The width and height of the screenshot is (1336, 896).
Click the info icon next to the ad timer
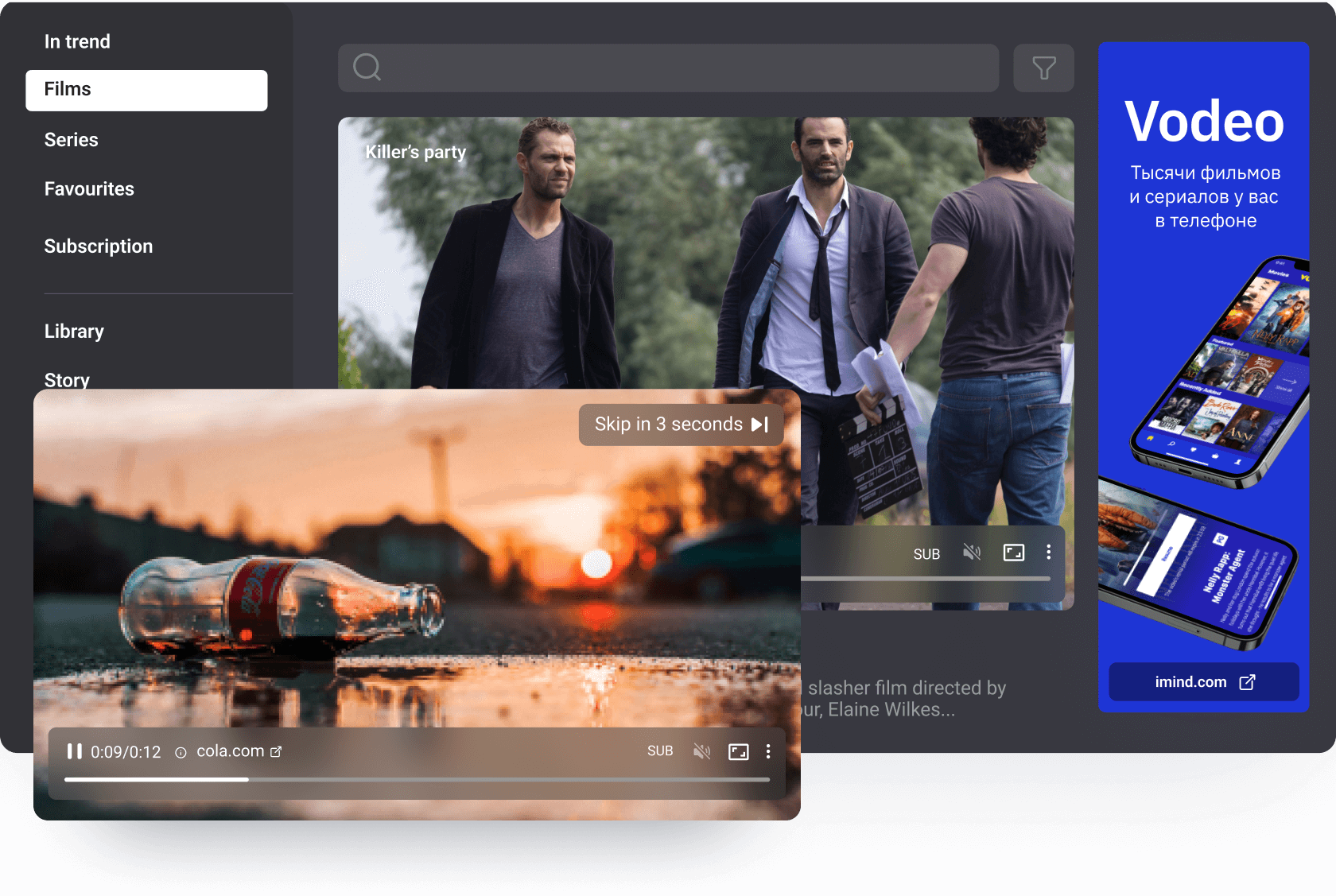coord(181,752)
